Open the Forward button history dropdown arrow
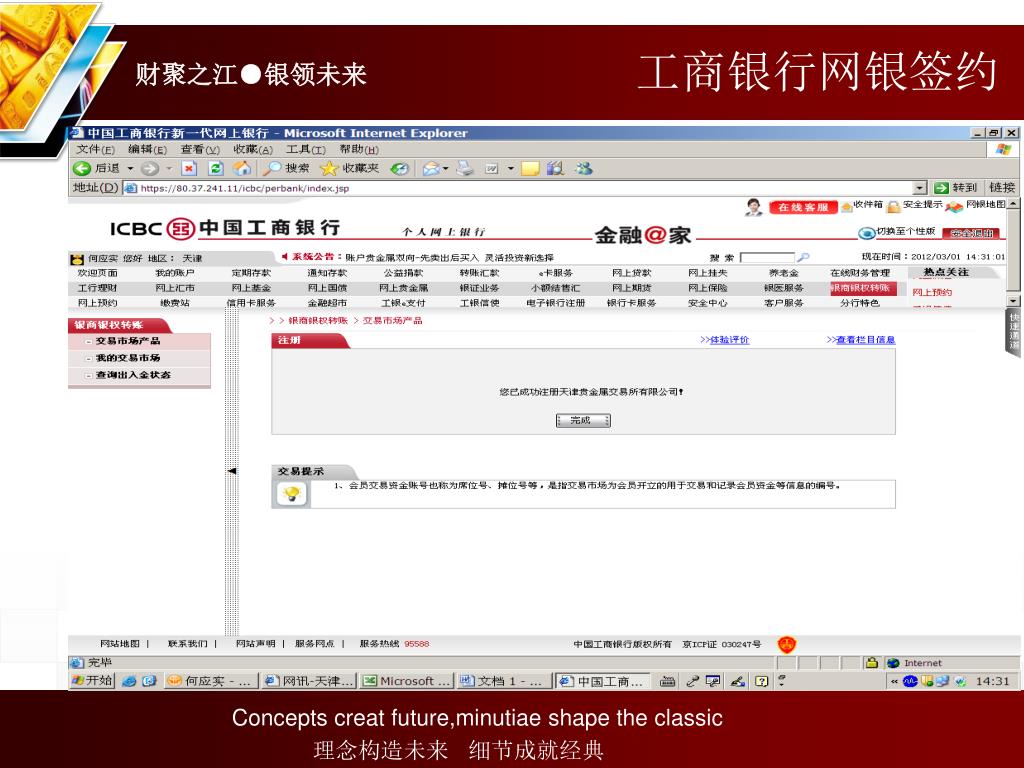1024x768 pixels. [169, 168]
